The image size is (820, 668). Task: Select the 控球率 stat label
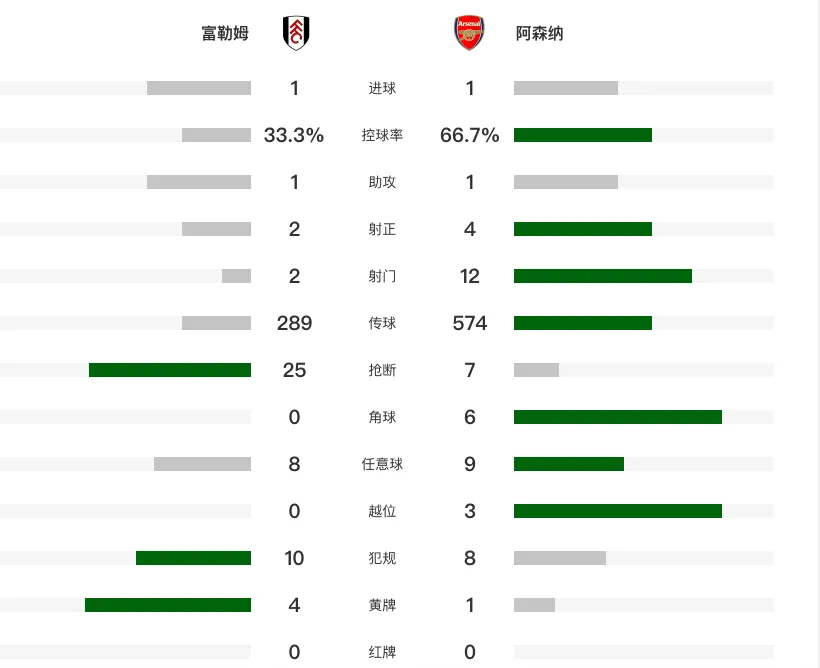click(x=382, y=135)
